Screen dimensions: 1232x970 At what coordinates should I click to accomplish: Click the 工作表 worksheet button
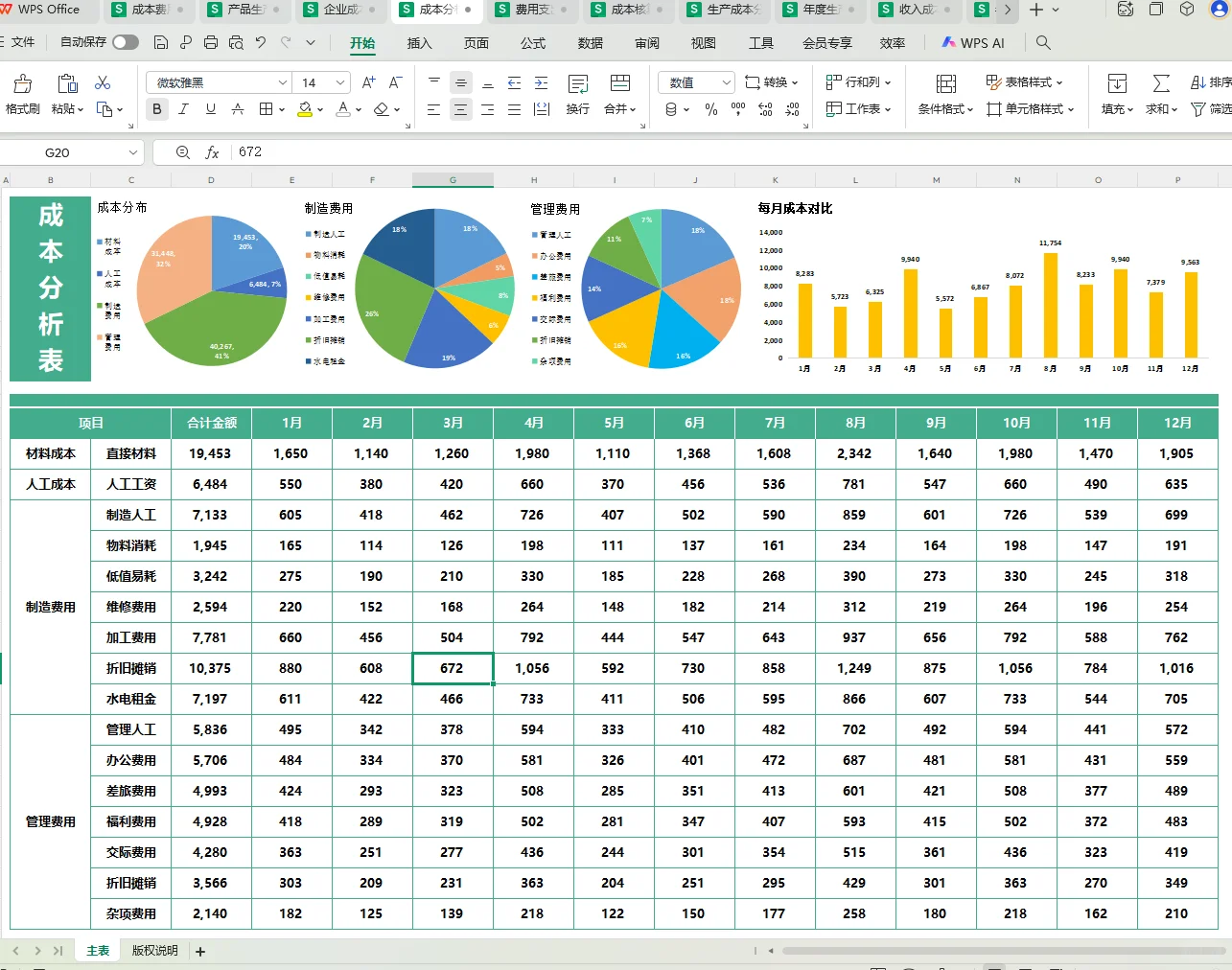[858, 109]
